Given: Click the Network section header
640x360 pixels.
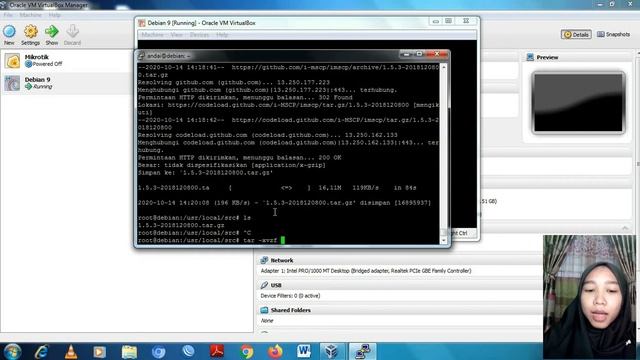Looking at the screenshot, I should (282, 260).
